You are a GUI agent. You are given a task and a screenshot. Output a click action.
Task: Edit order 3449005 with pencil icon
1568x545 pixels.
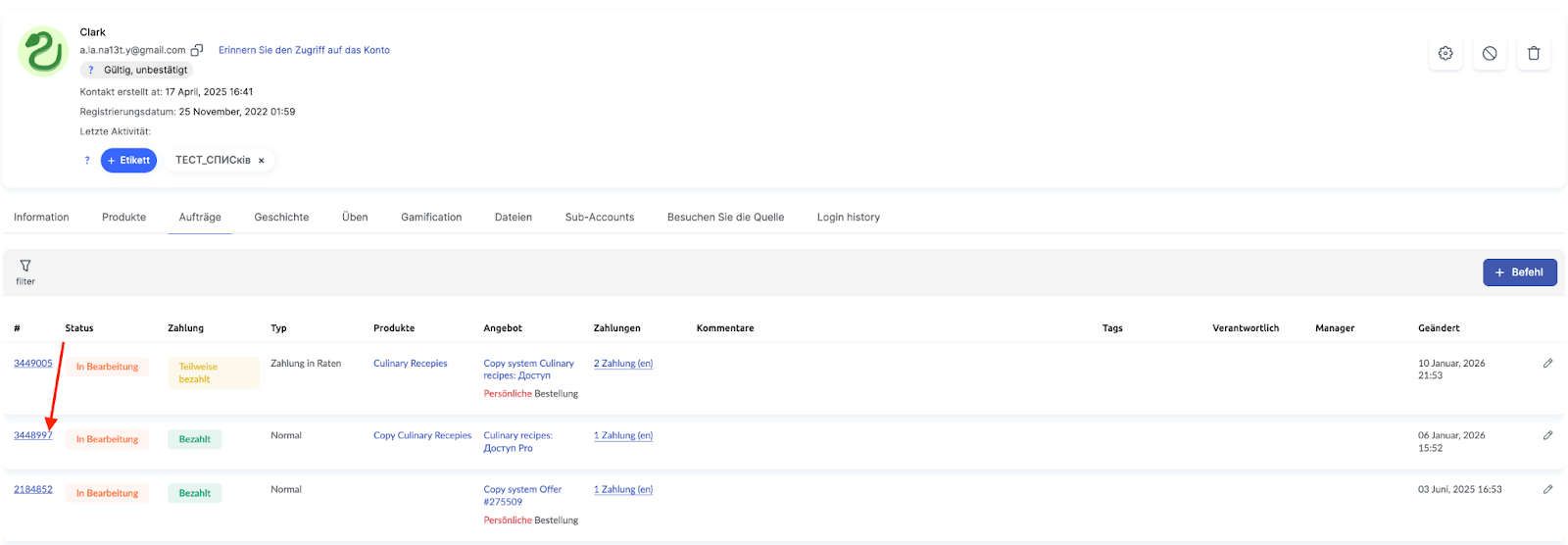[x=1548, y=364]
